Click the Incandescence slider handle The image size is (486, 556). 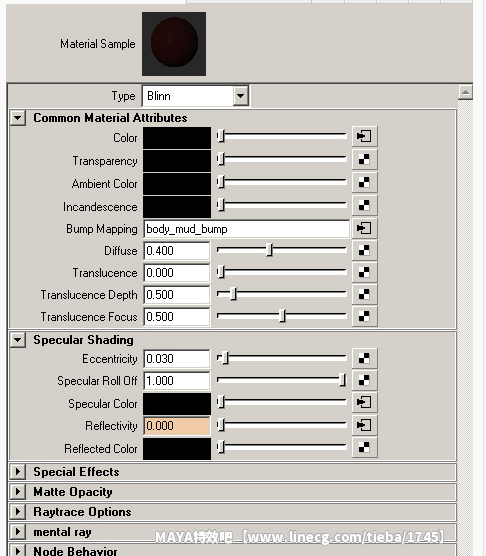(221, 205)
